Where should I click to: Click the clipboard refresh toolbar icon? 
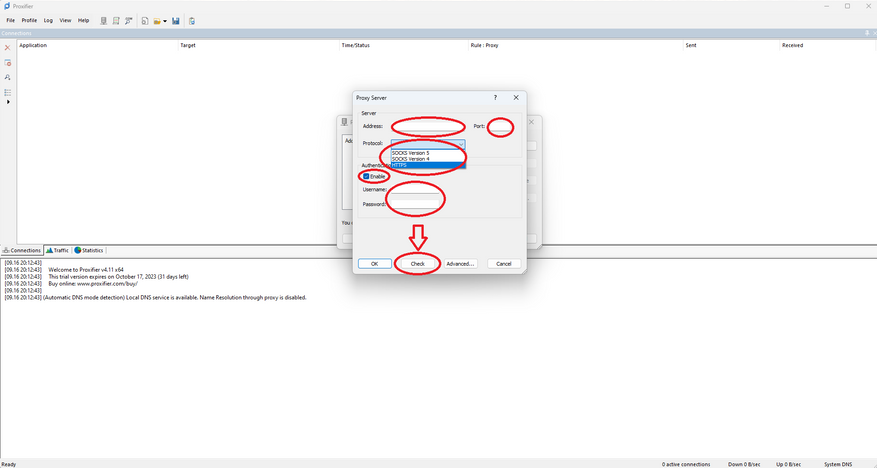[x=192, y=21]
